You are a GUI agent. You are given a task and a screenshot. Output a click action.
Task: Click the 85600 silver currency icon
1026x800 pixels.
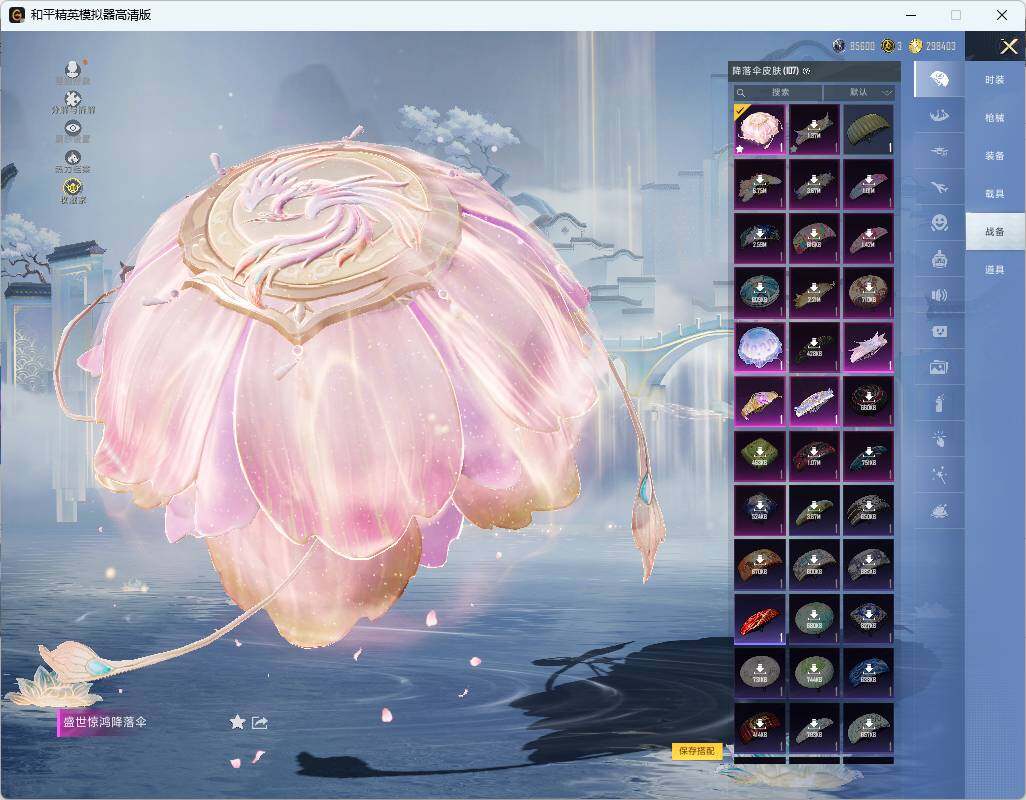[x=839, y=46]
